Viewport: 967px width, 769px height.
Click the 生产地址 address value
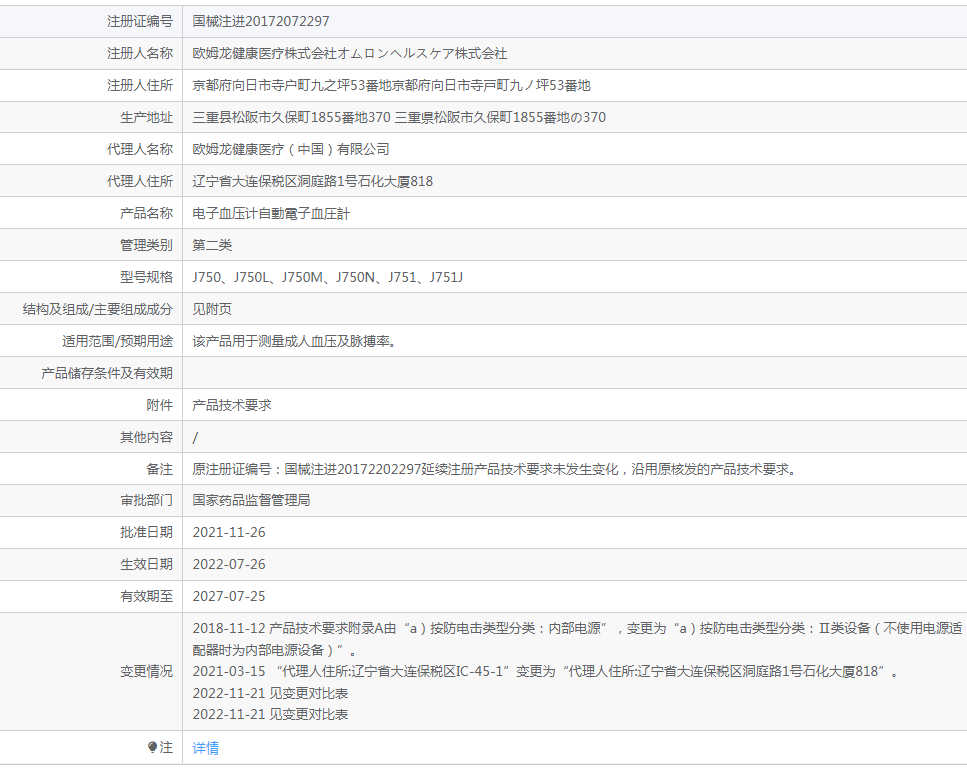(x=399, y=117)
